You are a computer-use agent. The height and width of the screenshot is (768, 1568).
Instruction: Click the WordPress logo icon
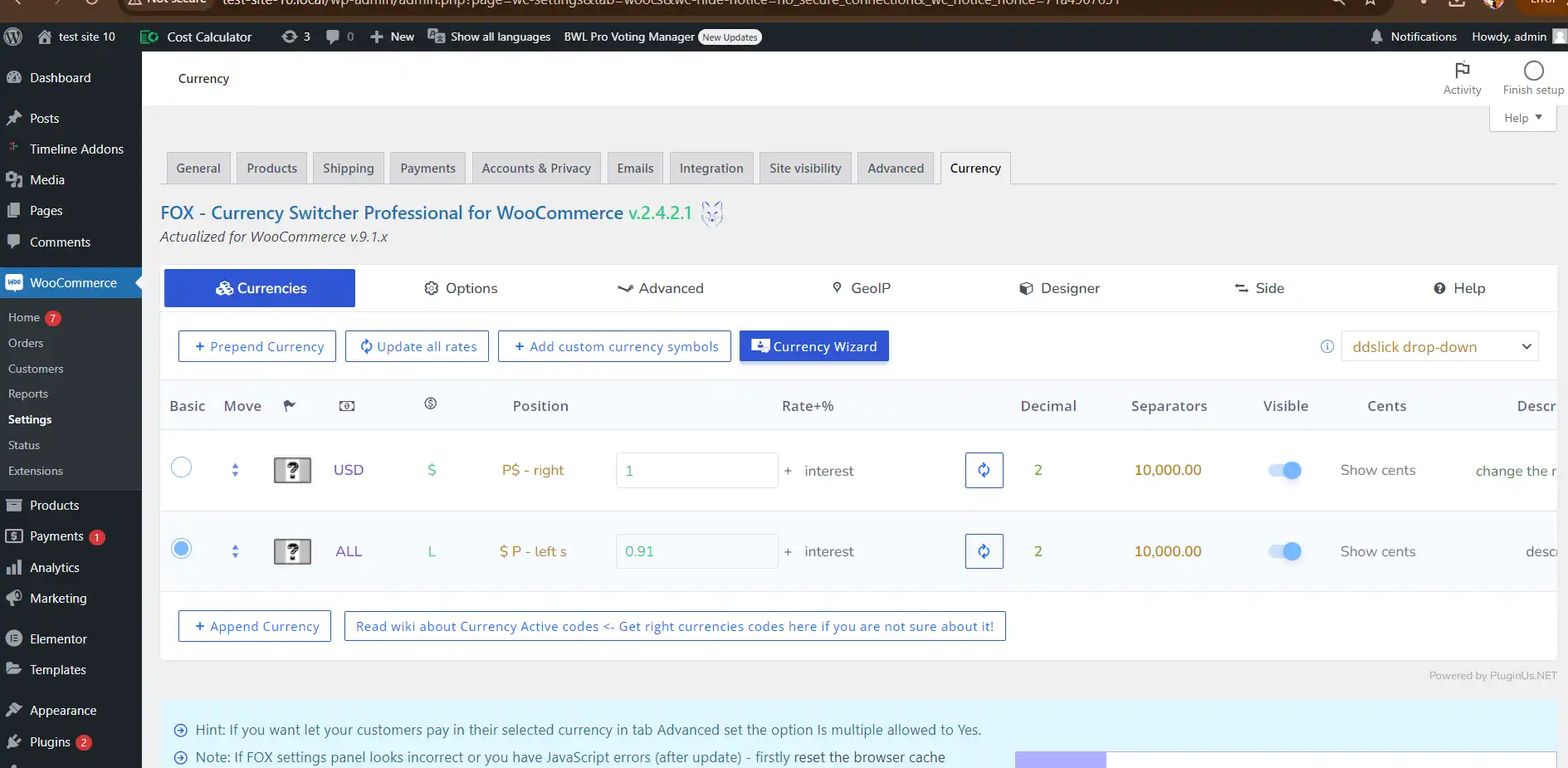[12, 37]
